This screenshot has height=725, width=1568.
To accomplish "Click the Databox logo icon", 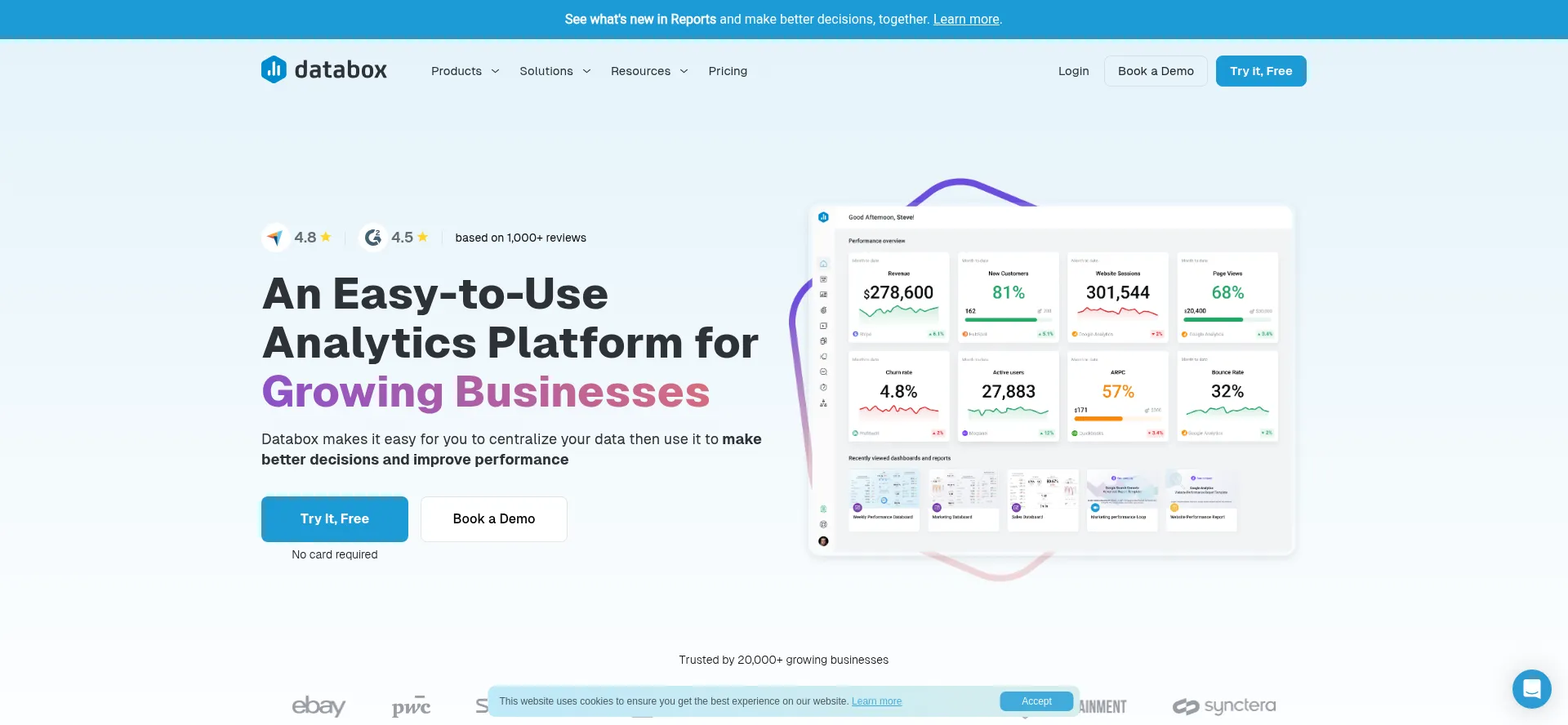I will click(x=274, y=70).
